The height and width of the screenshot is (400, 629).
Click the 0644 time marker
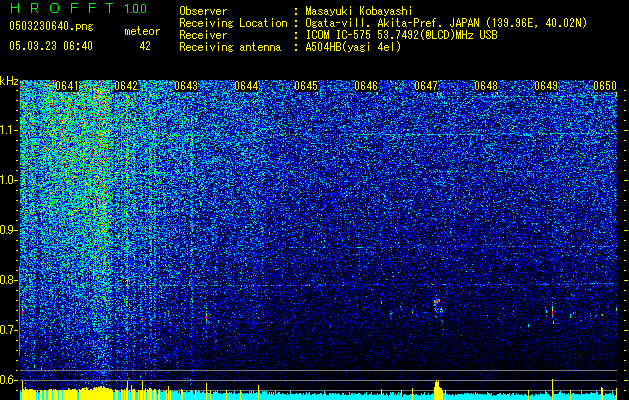(246, 86)
